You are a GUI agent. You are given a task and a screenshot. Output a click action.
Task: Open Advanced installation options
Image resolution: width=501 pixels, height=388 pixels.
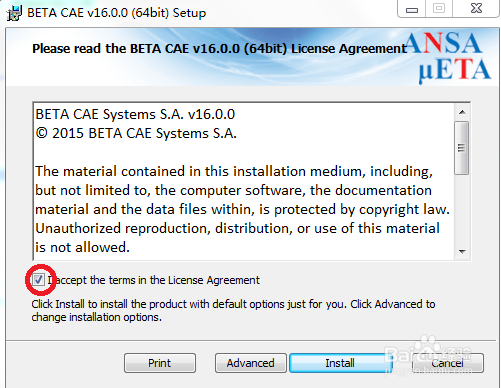coord(251,363)
